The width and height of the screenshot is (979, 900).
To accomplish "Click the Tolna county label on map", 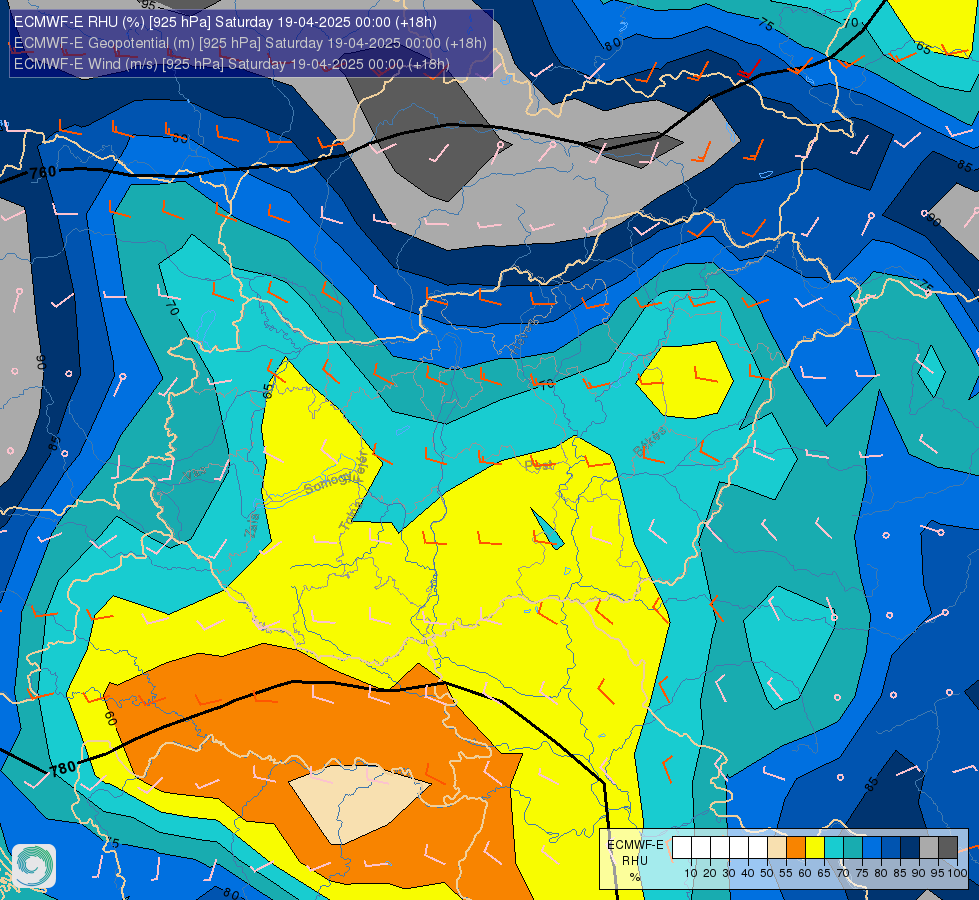I will click(350, 516).
